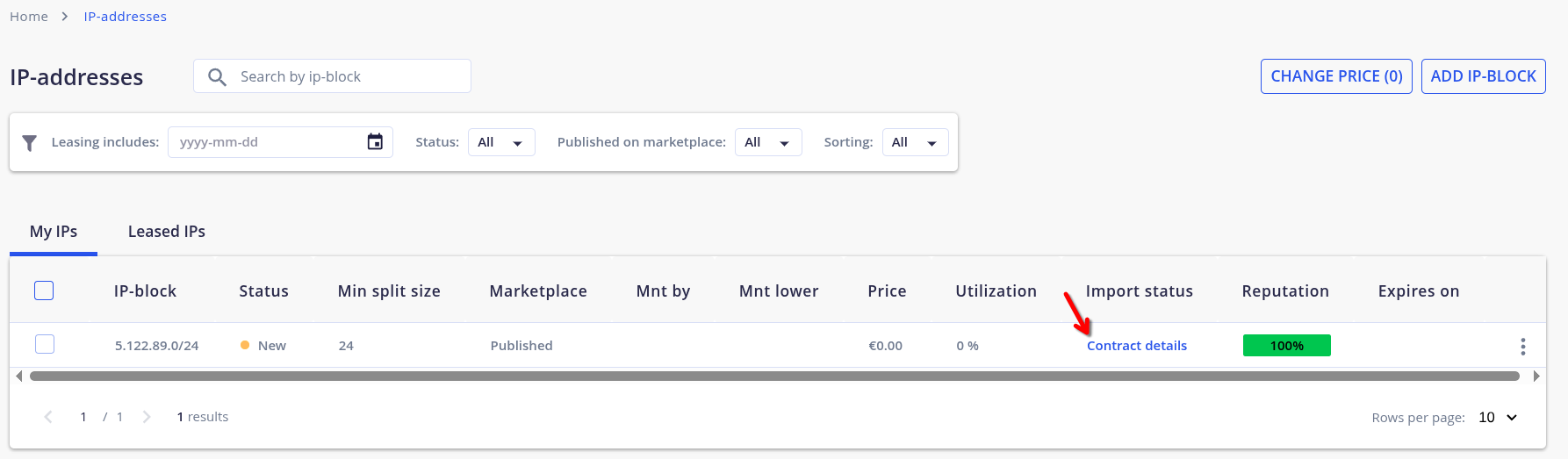The width and height of the screenshot is (1568, 459).
Task: Click the 100% reputation bar
Action: tap(1287, 346)
